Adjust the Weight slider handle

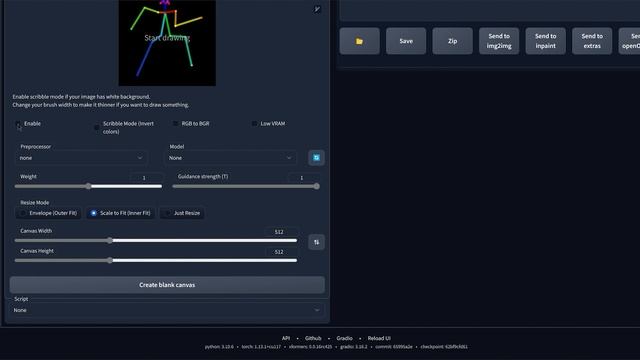(89, 186)
